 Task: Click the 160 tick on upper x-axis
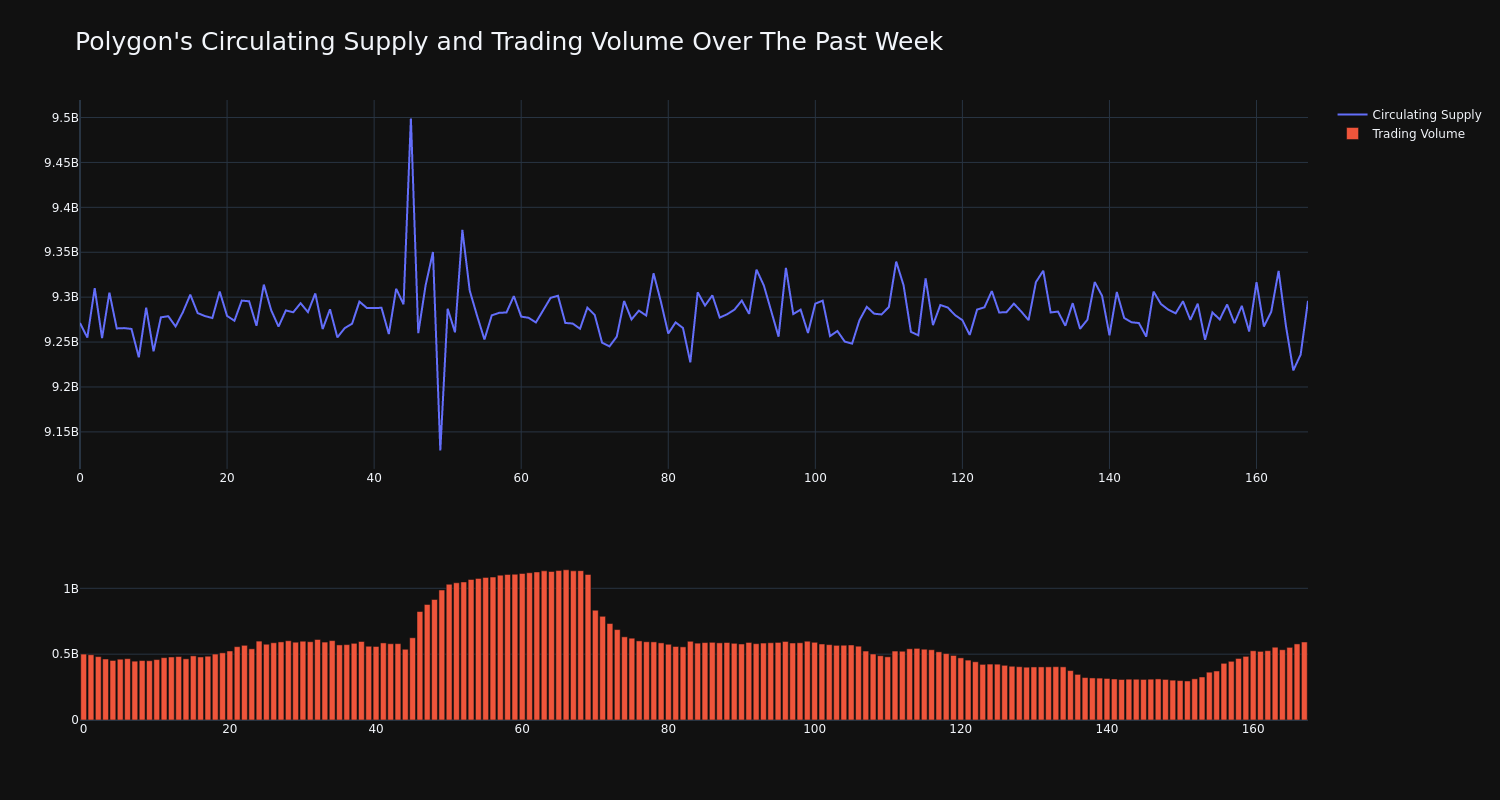tap(1256, 478)
